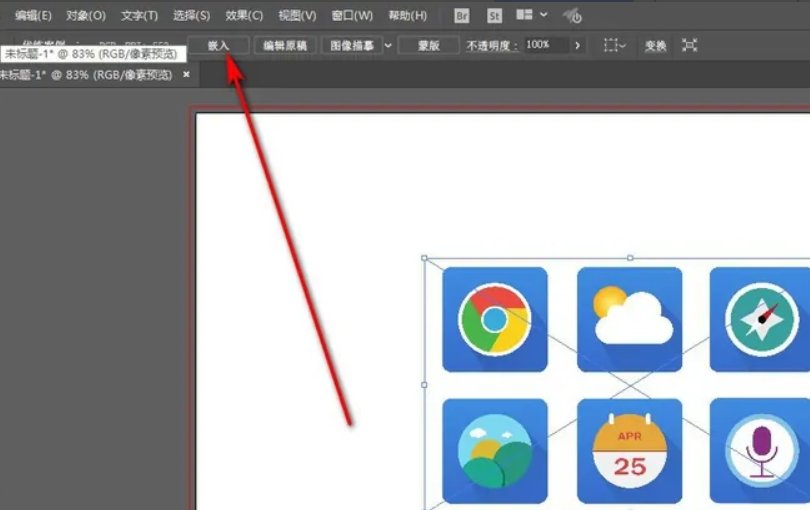Open Adobe Bridge via the Br icon
Screen dimensions: 810x510
pos(461,16)
